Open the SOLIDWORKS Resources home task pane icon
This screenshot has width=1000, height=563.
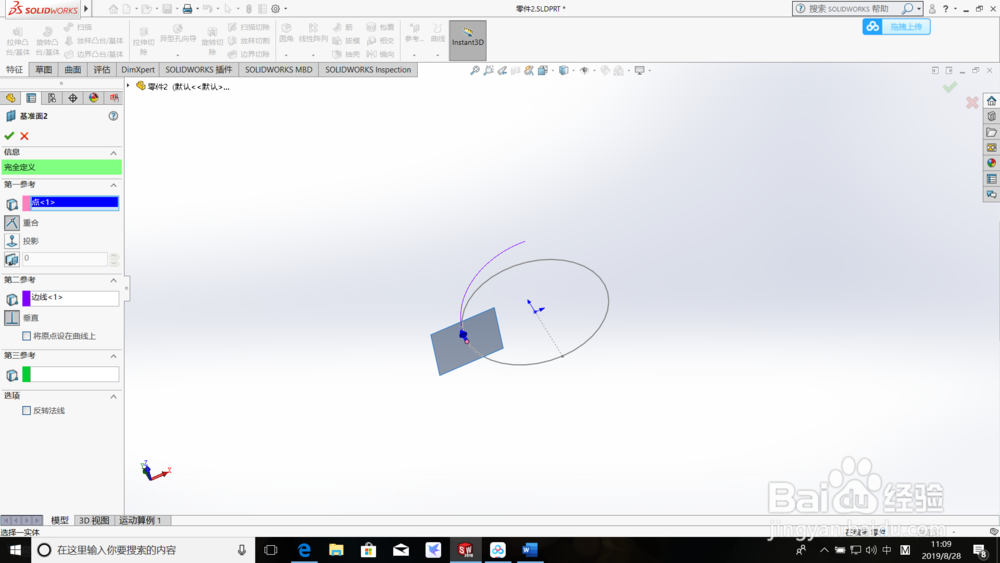click(x=991, y=101)
